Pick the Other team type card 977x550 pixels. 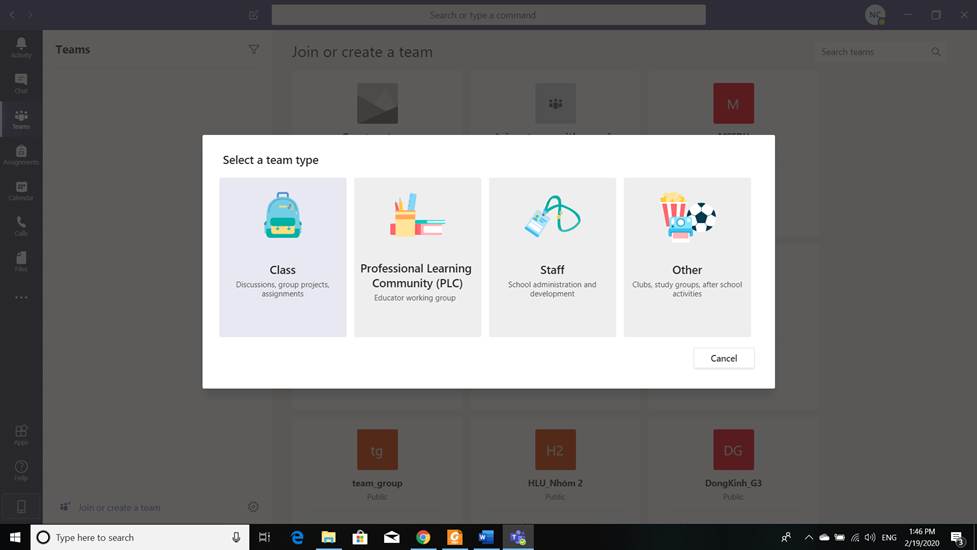pyautogui.click(x=687, y=257)
